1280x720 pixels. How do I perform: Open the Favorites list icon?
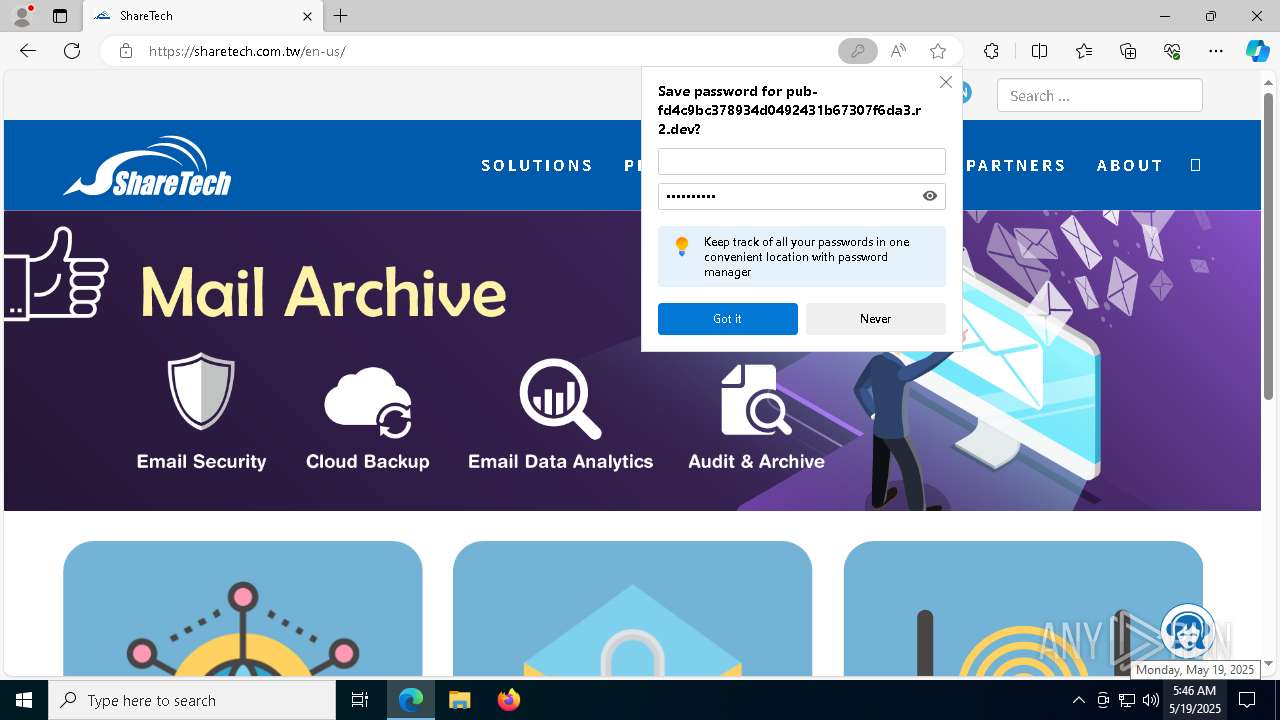pos(1084,51)
